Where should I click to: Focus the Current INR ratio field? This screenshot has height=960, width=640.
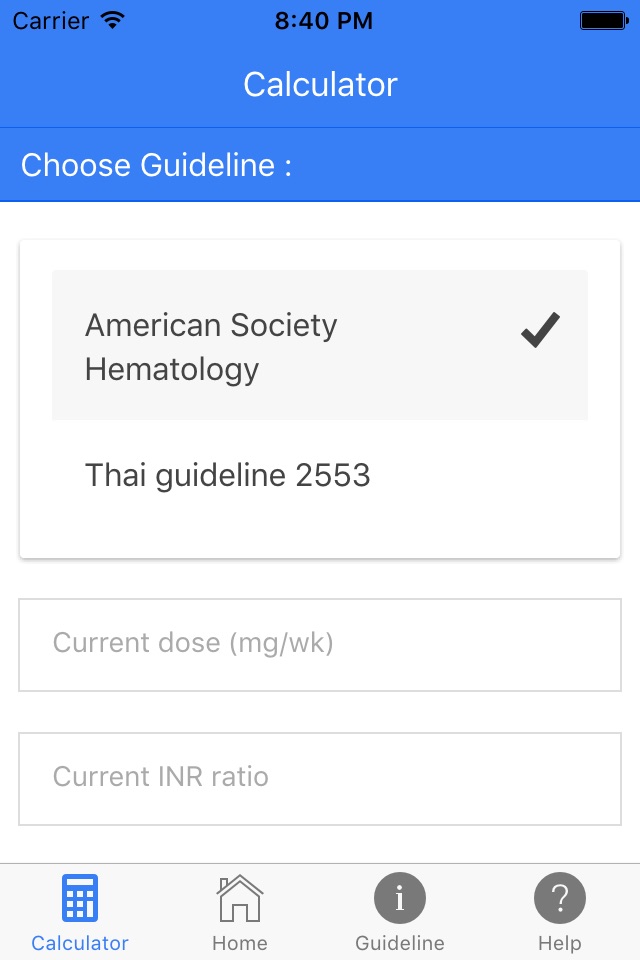point(320,779)
